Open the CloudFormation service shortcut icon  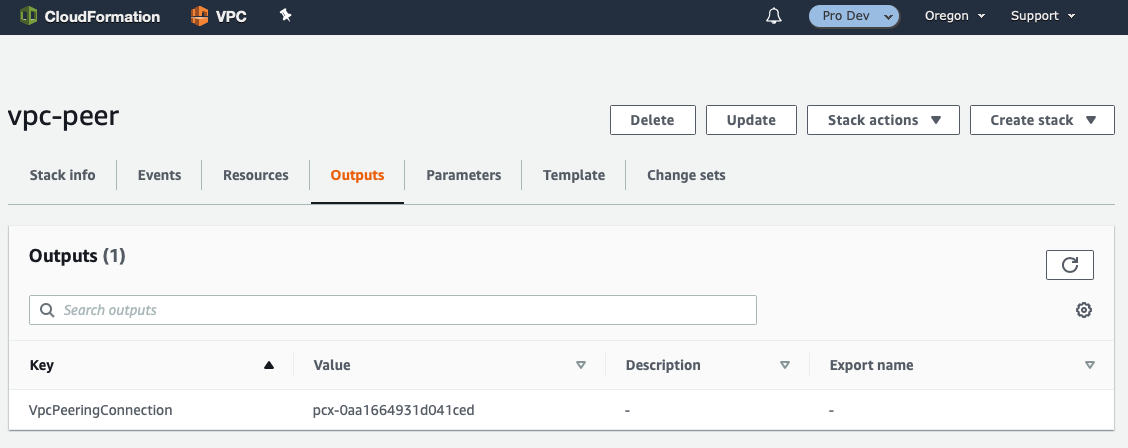coord(29,16)
